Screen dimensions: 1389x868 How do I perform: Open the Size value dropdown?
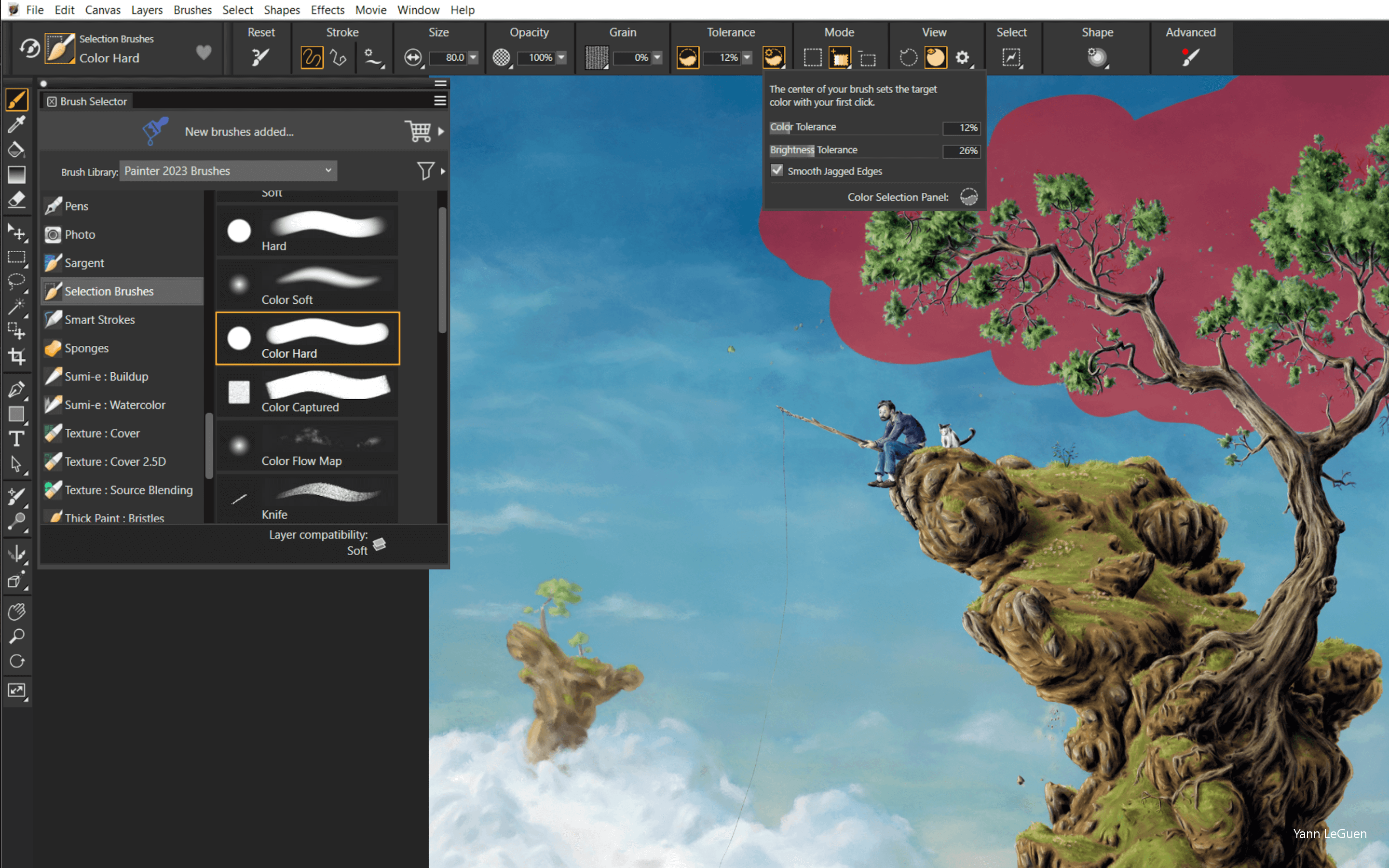[x=473, y=57]
